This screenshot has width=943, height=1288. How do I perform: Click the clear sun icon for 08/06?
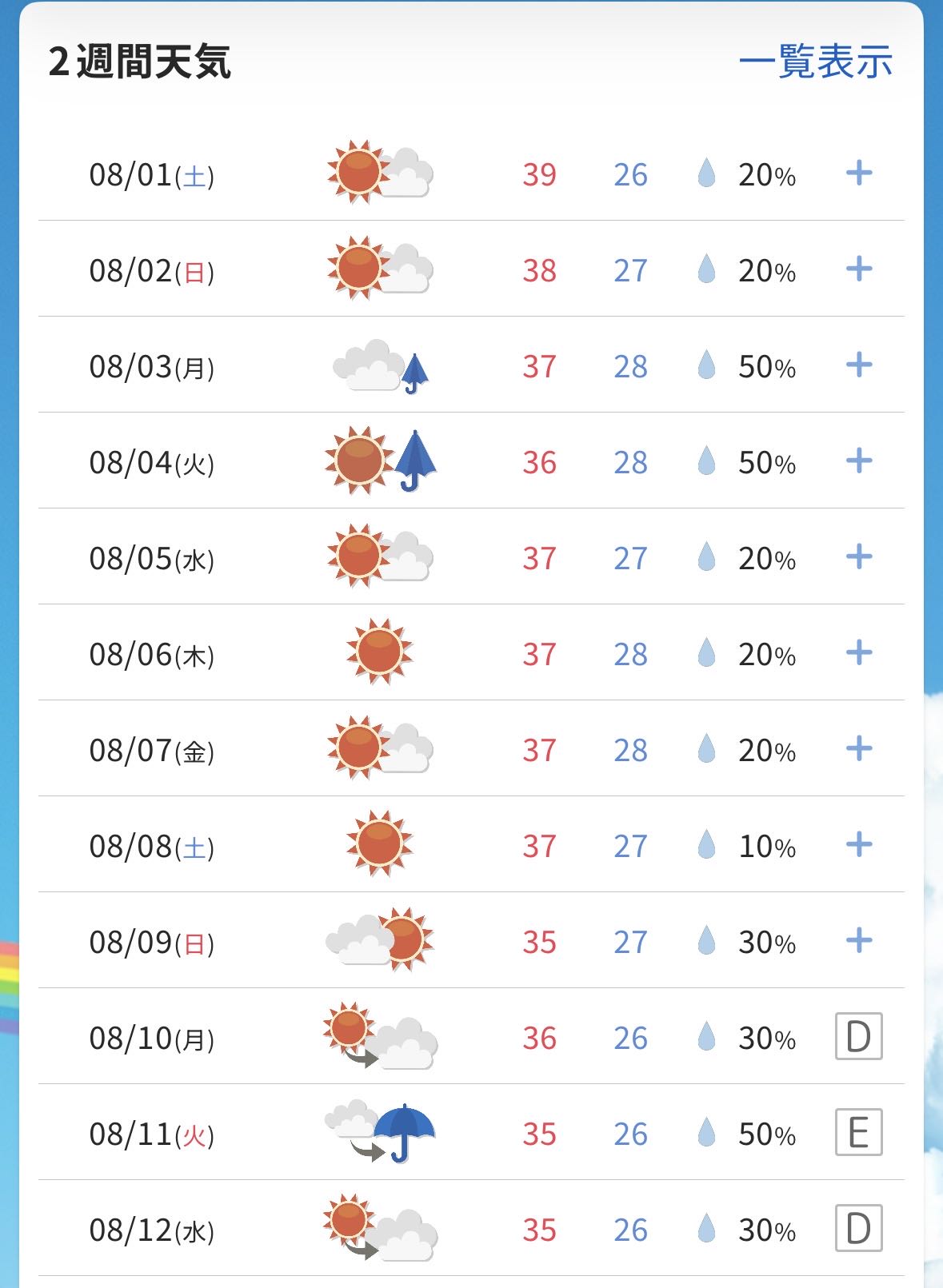tap(380, 652)
